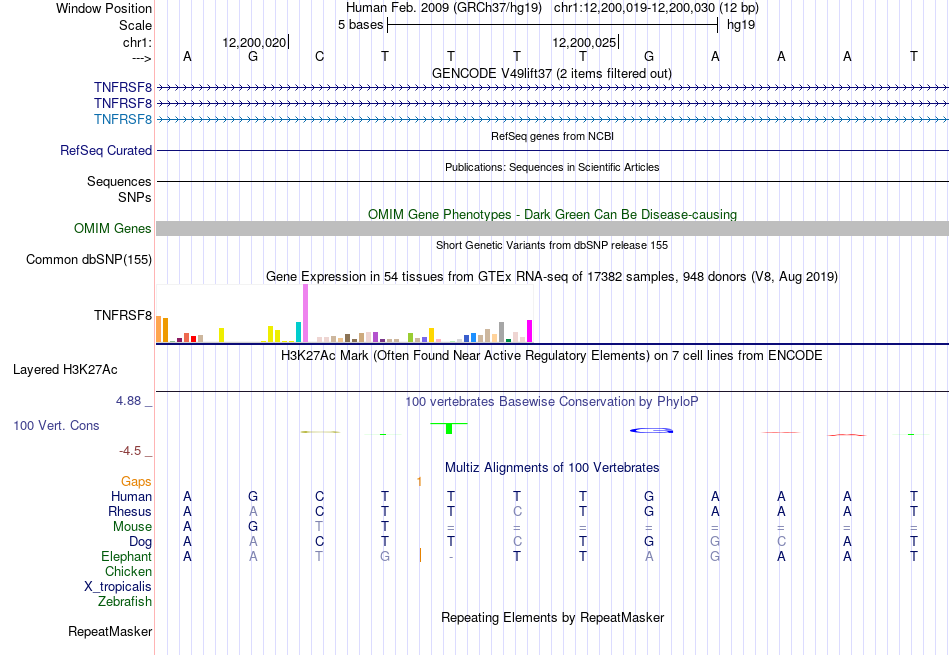Select the Elephant species row label
The image size is (950, 655).
[127, 556]
